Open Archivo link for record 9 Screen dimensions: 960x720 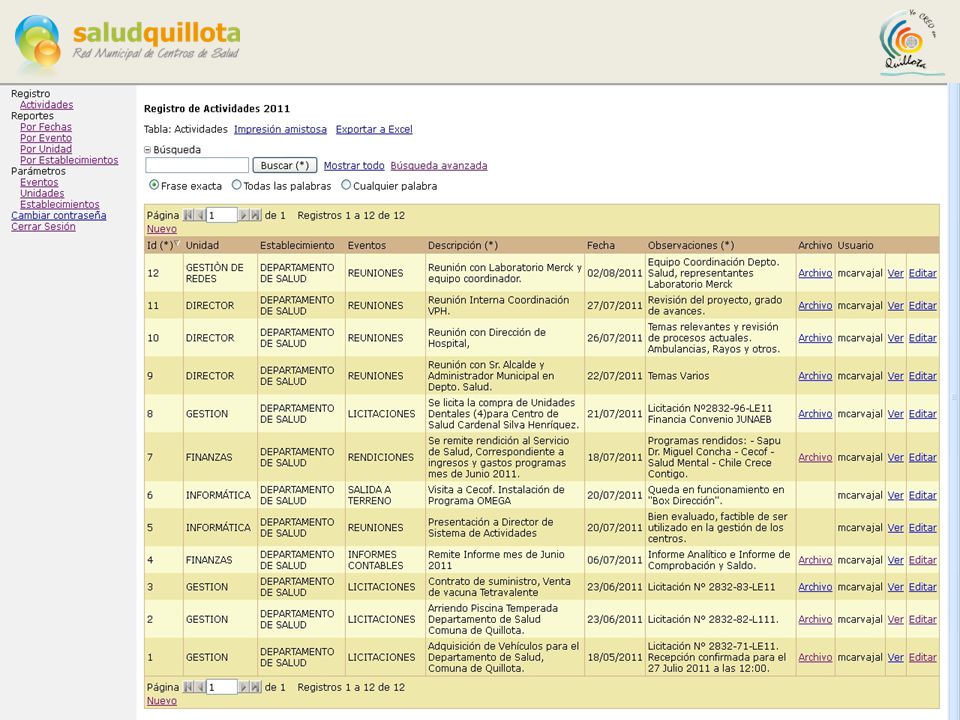click(815, 376)
